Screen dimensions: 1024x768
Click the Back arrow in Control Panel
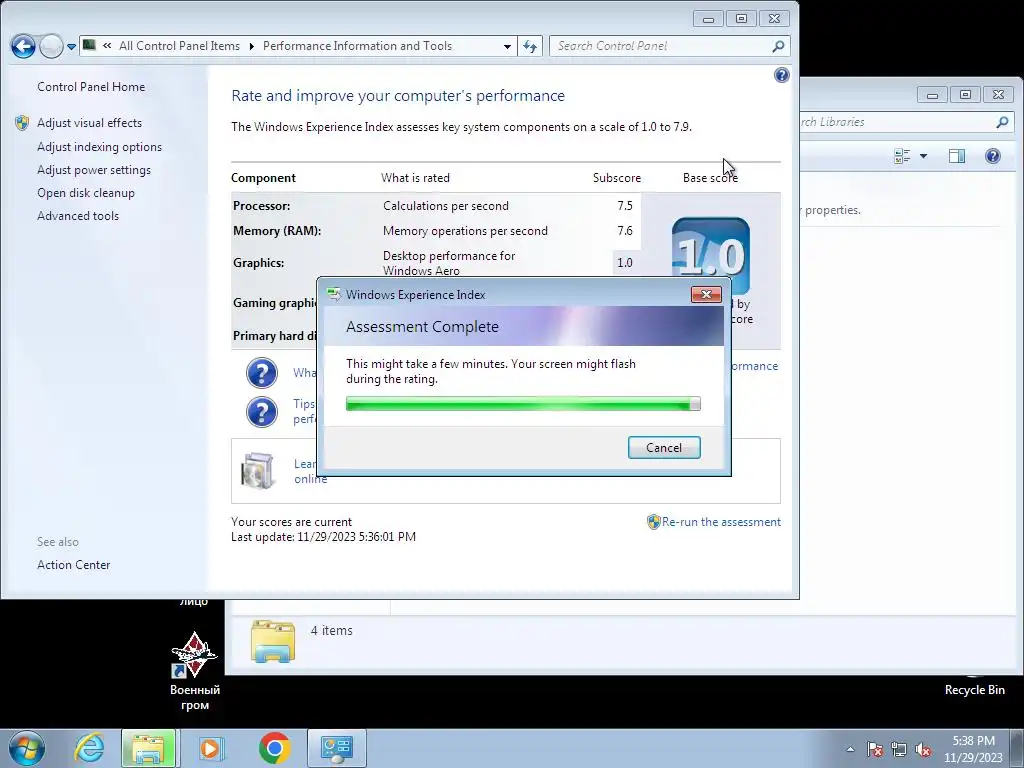pyautogui.click(x=23, y=46)
